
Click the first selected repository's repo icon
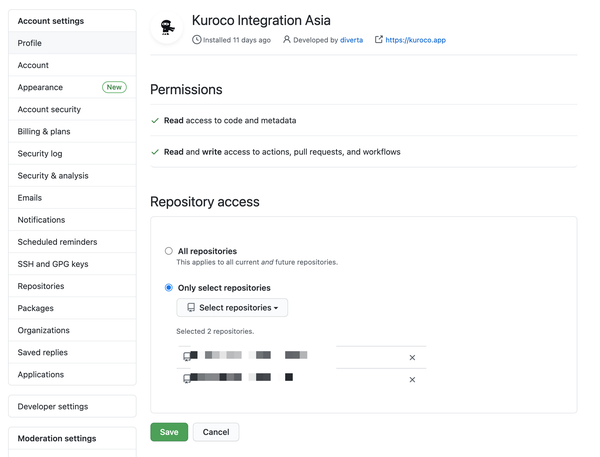pos(187,357)
